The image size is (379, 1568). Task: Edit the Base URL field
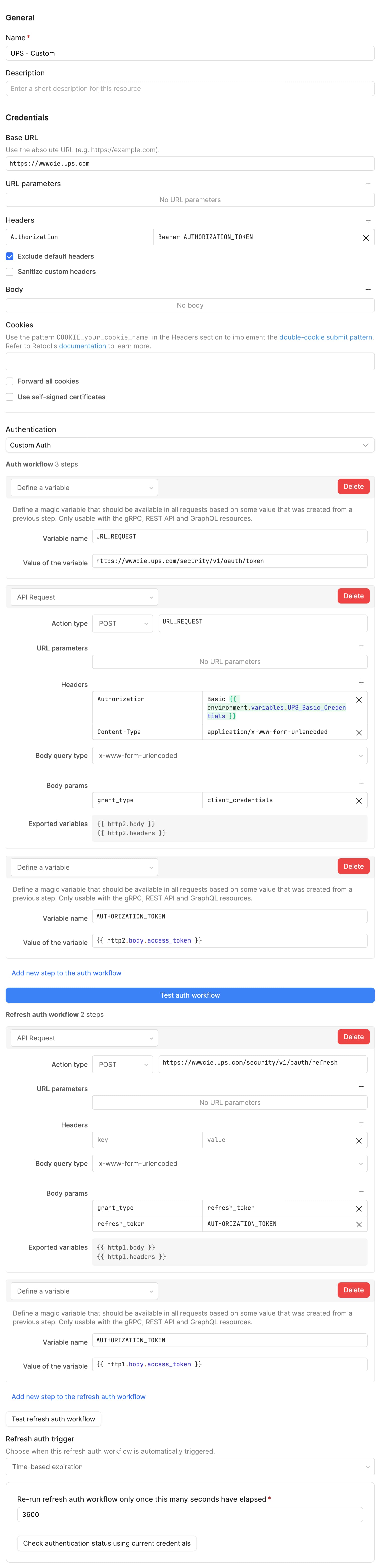click(x=190, y=164)
